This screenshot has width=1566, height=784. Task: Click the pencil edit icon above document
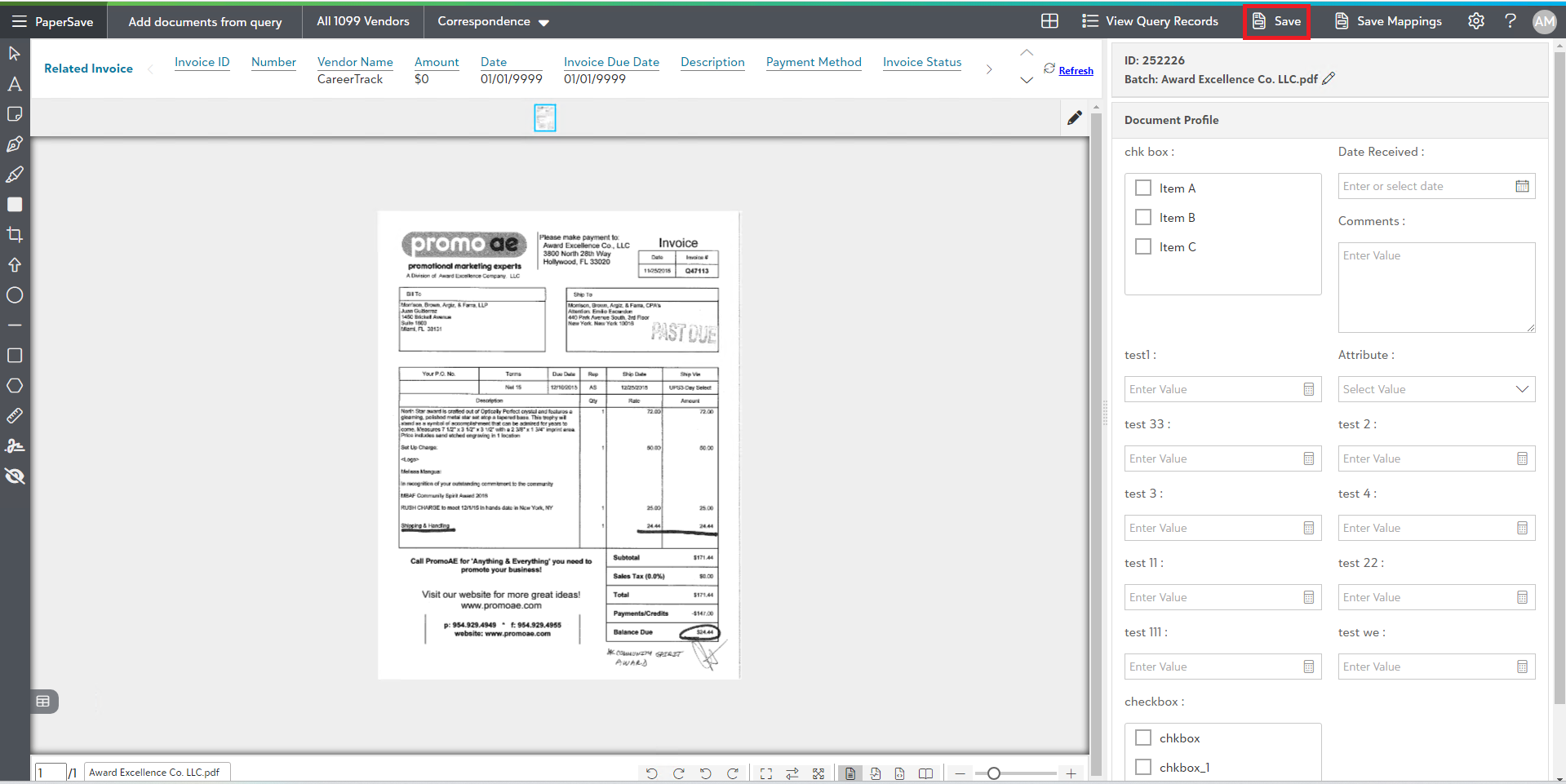(1075, 118)
